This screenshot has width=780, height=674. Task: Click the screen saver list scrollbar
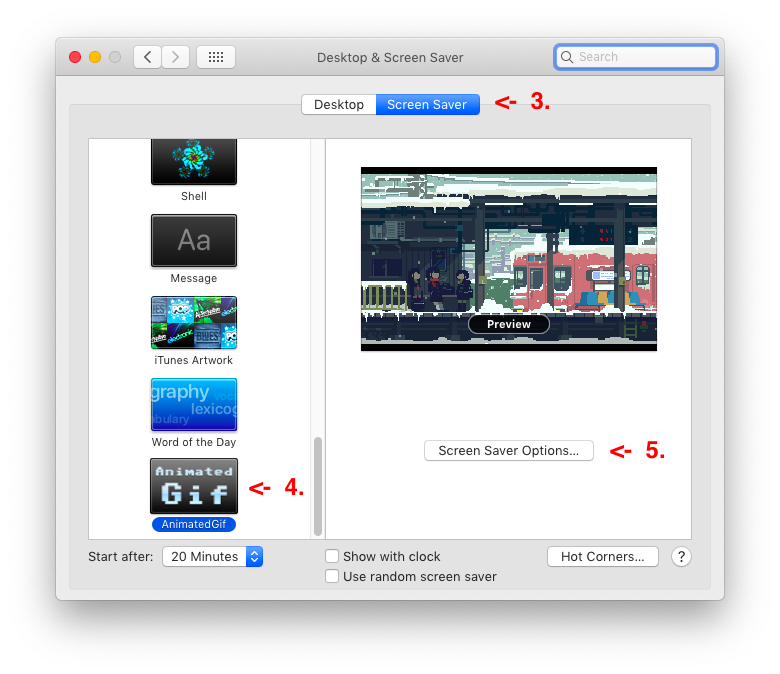coord(318,485)
